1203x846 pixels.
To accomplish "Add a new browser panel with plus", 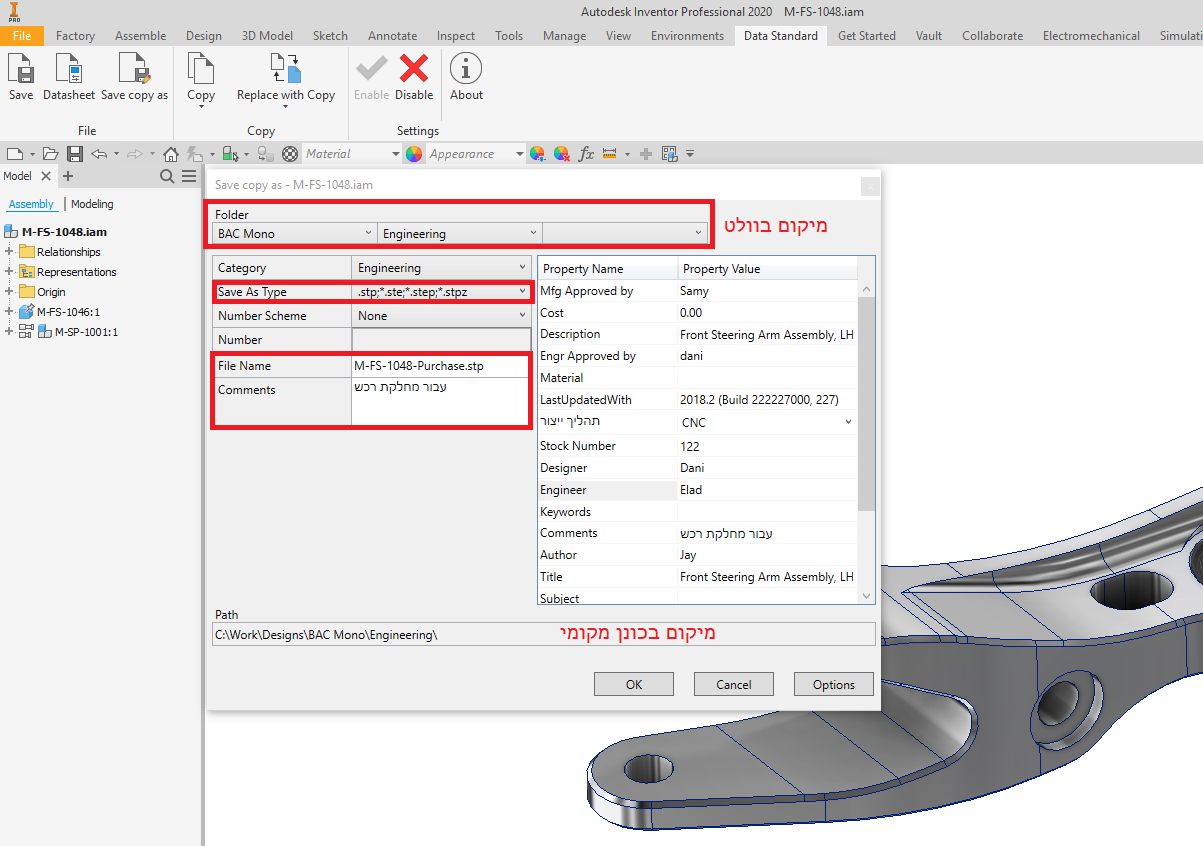I will tap(68, 176).
